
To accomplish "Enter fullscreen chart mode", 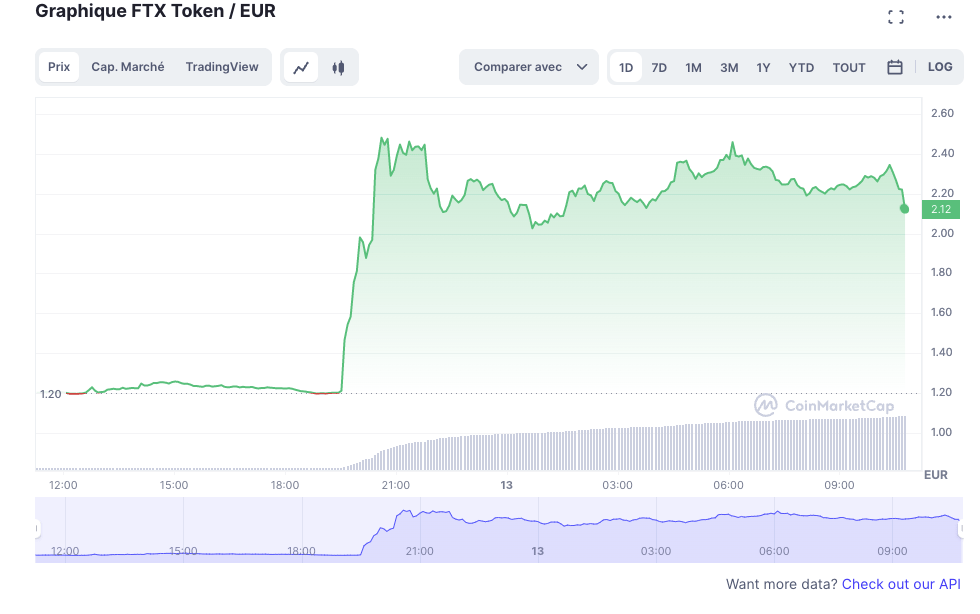I will (x=896, y=17).
